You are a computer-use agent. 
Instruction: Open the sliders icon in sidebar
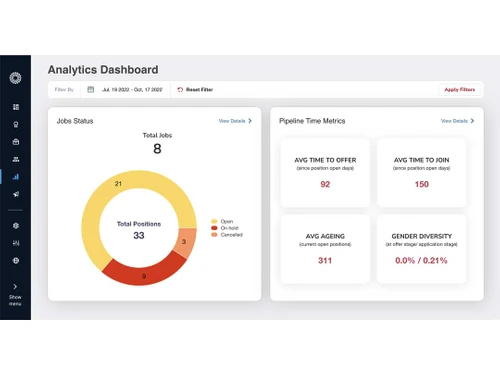[x=16, y=243]
